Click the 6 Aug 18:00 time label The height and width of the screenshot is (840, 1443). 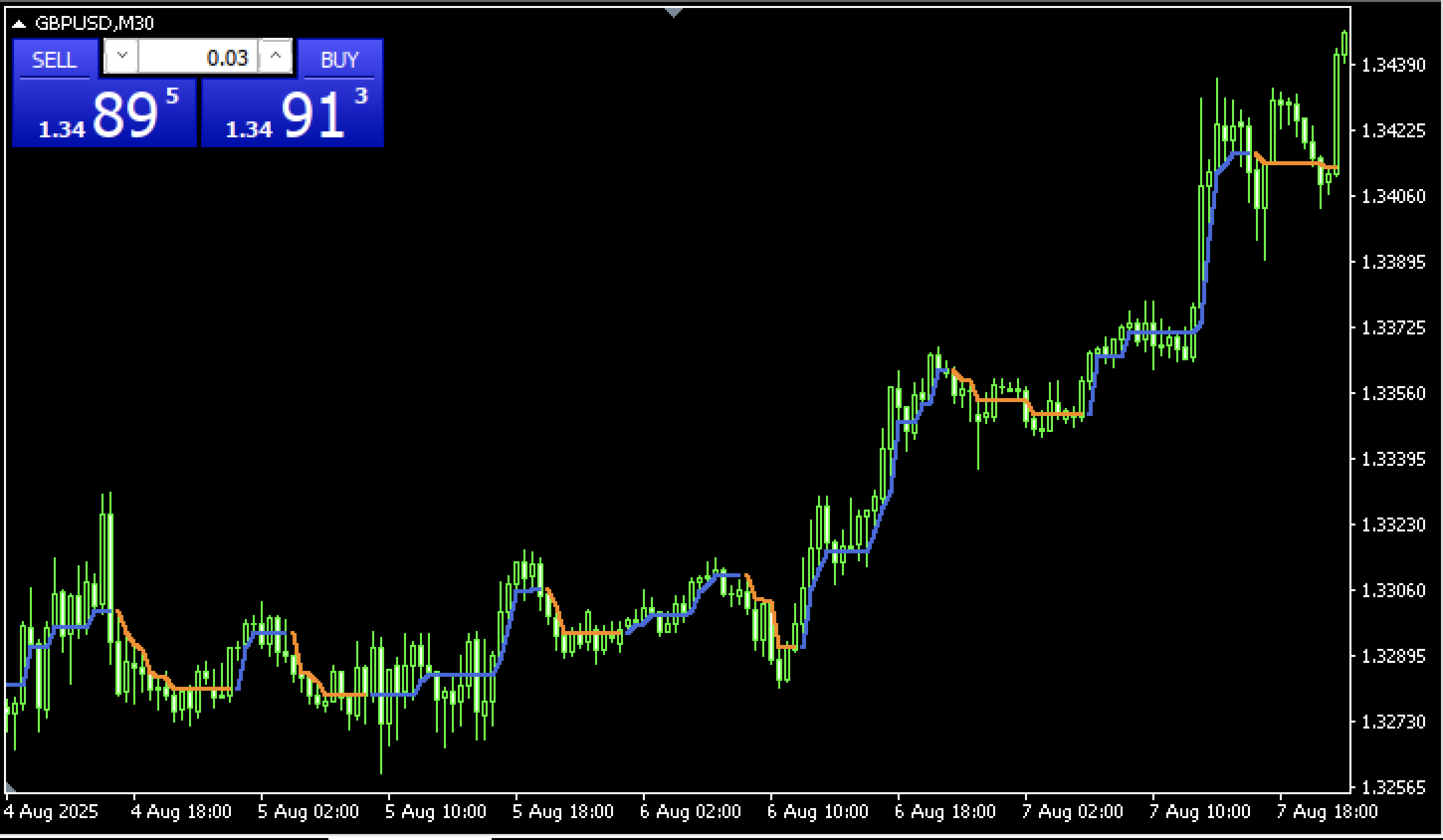[x=945, y=811]
